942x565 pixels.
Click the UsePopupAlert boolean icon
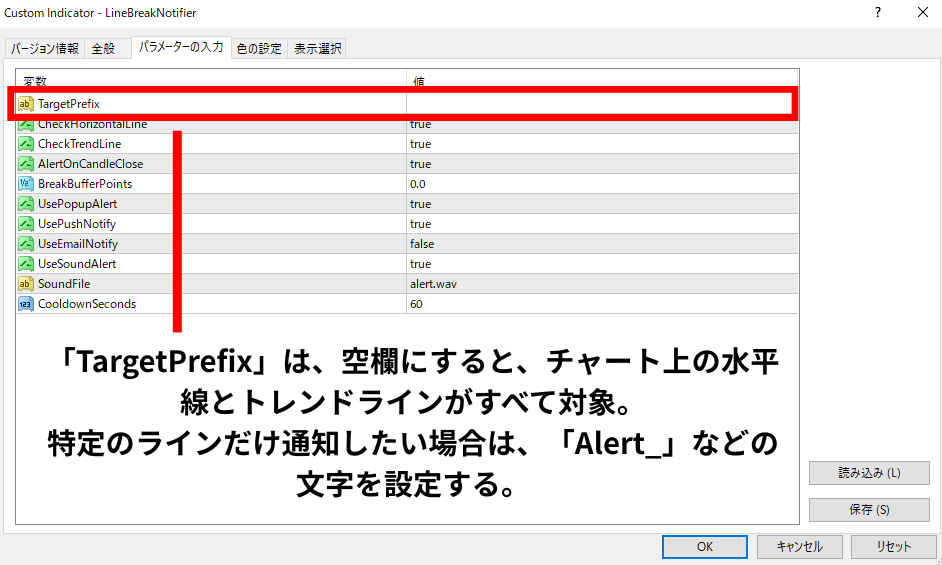[26, 204]
